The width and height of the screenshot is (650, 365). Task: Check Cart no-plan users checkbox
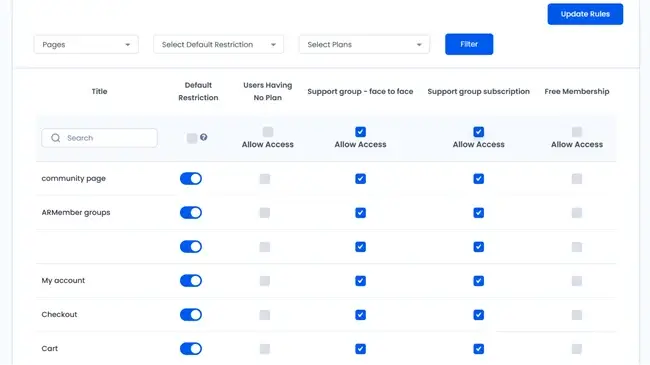click(265, 349)
